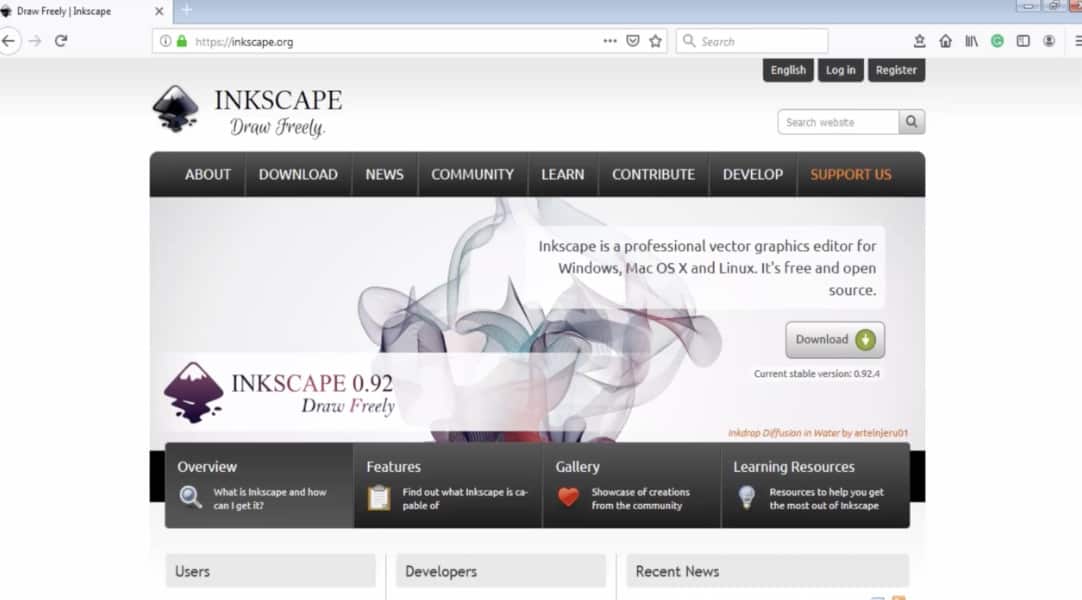
Task: Click the Overview magnifying glass icon
Action: pos(190,497)
